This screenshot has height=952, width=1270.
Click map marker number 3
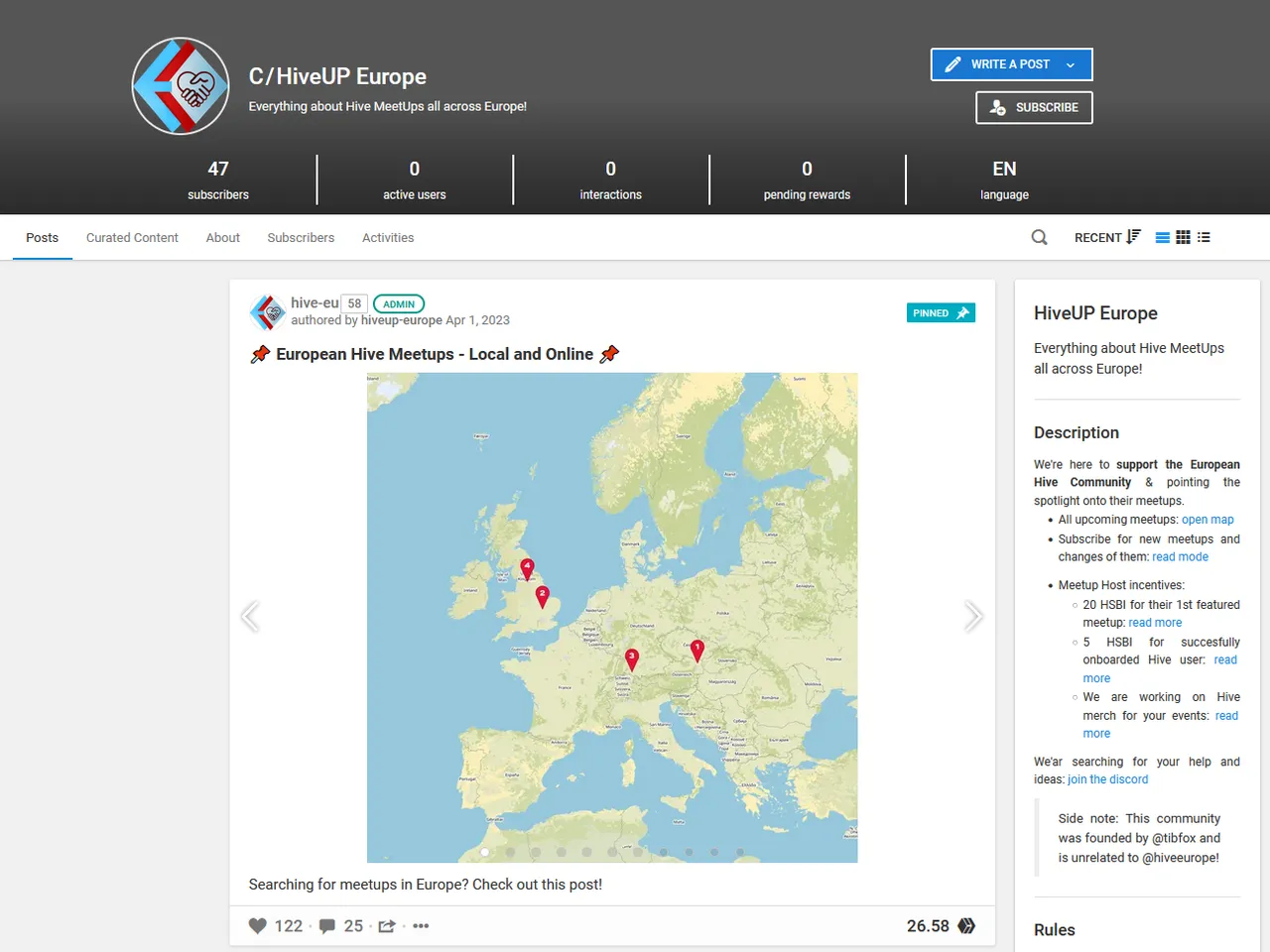631,659
